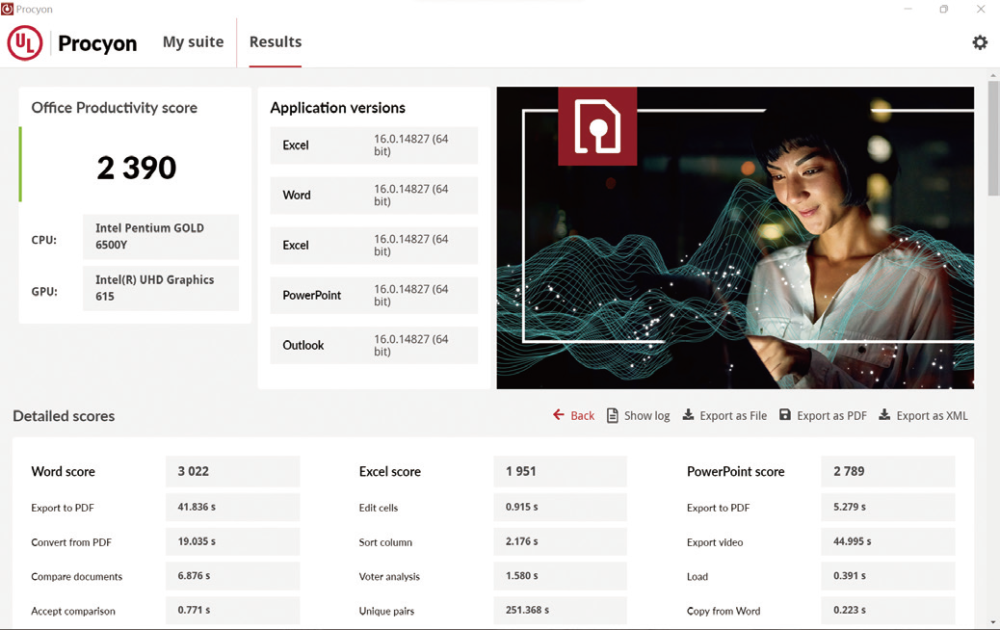Click the Back link text
The height and width of the screenshot is (630, 1000).
582,416
